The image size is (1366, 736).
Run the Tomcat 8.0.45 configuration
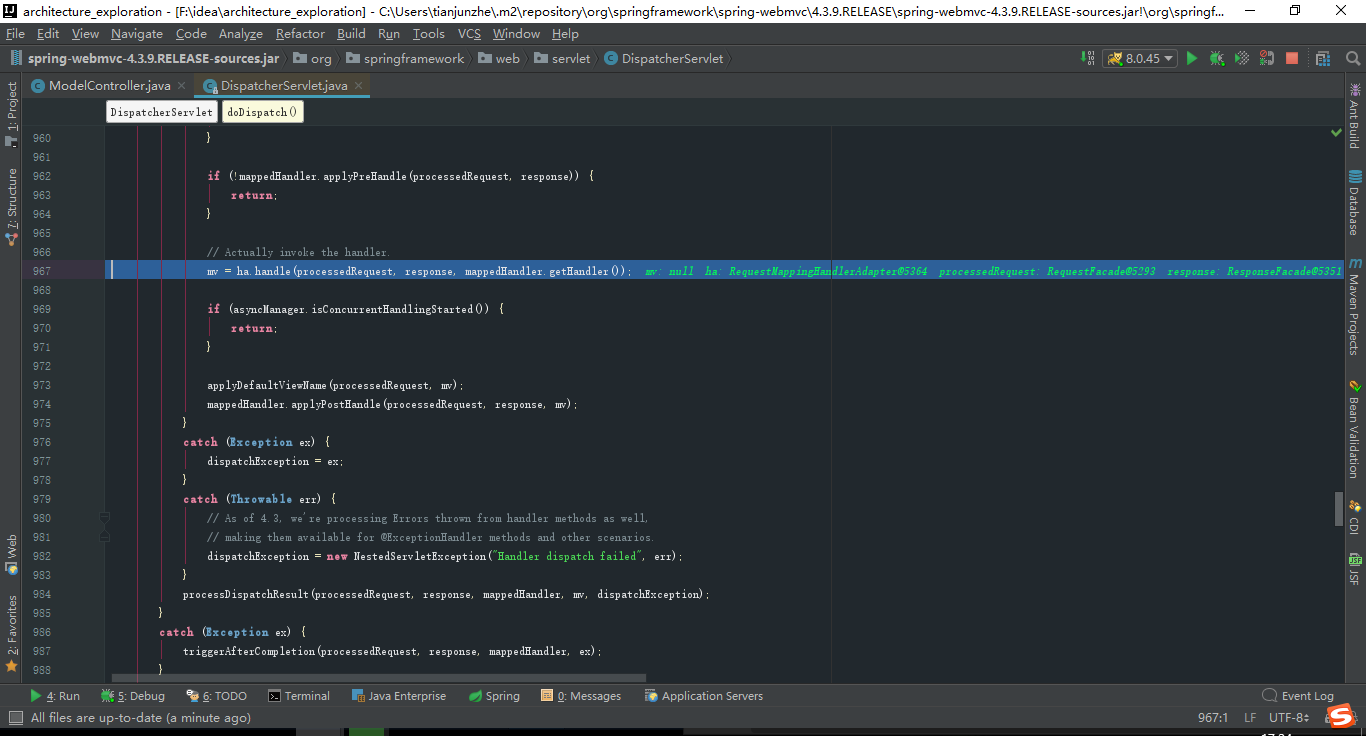[1192, 57]
